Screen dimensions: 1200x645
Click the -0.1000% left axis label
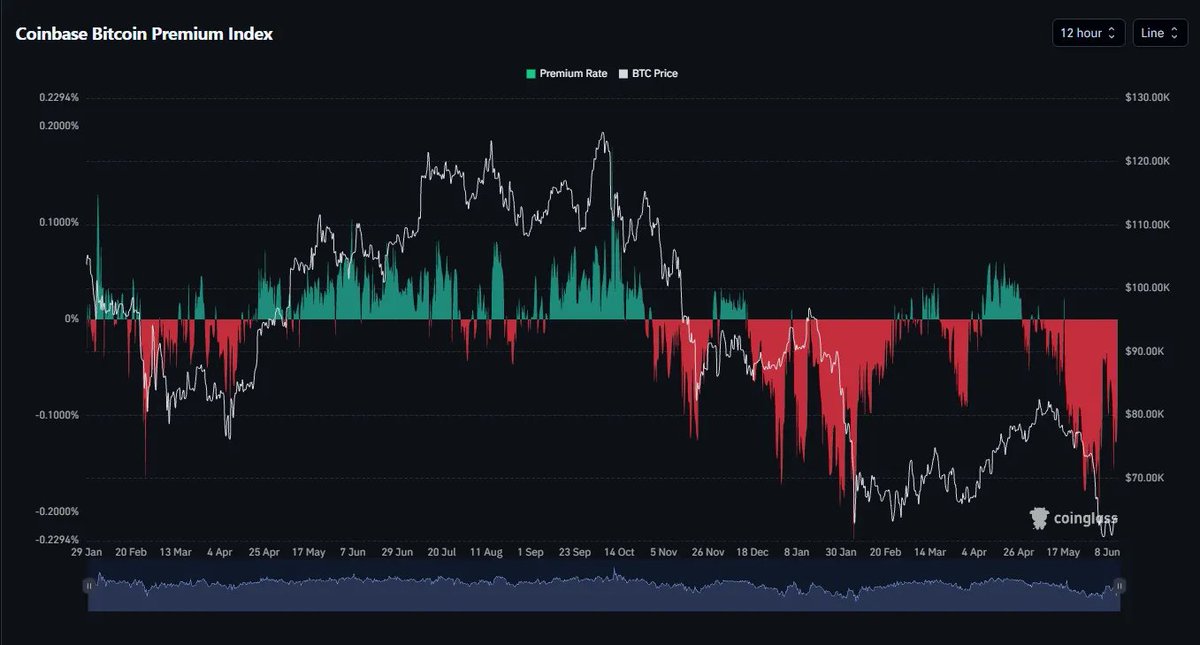(x=57, y=415)
